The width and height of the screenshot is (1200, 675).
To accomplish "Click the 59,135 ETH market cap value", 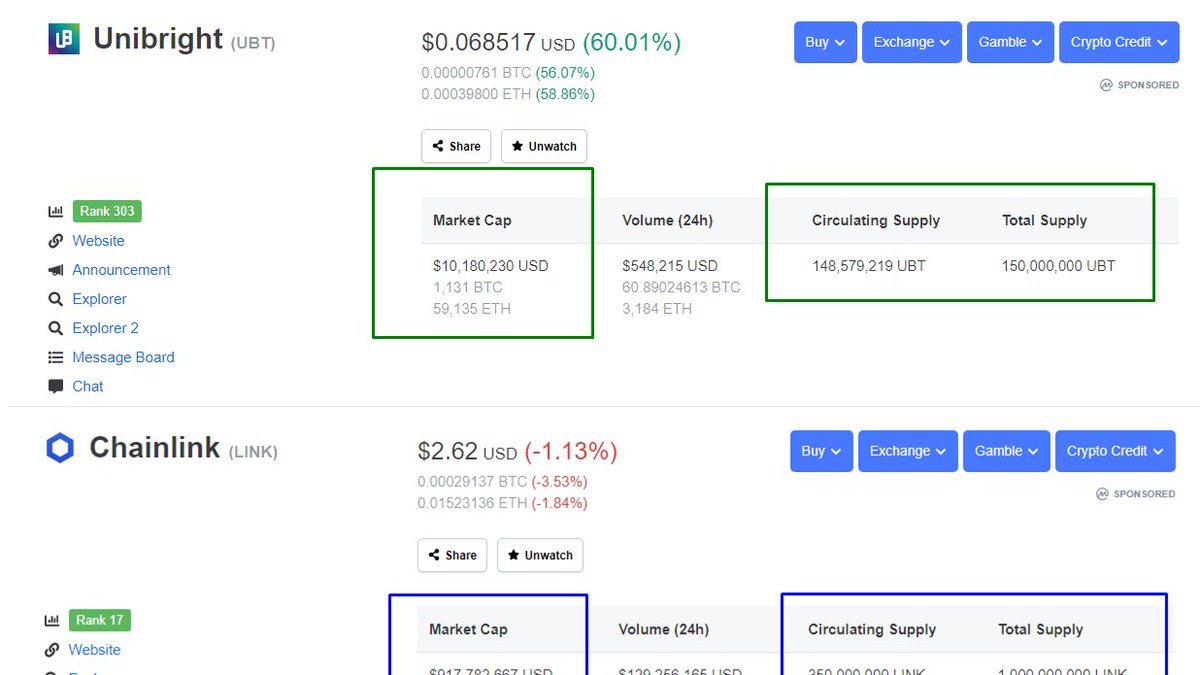I will pos(472,309).
